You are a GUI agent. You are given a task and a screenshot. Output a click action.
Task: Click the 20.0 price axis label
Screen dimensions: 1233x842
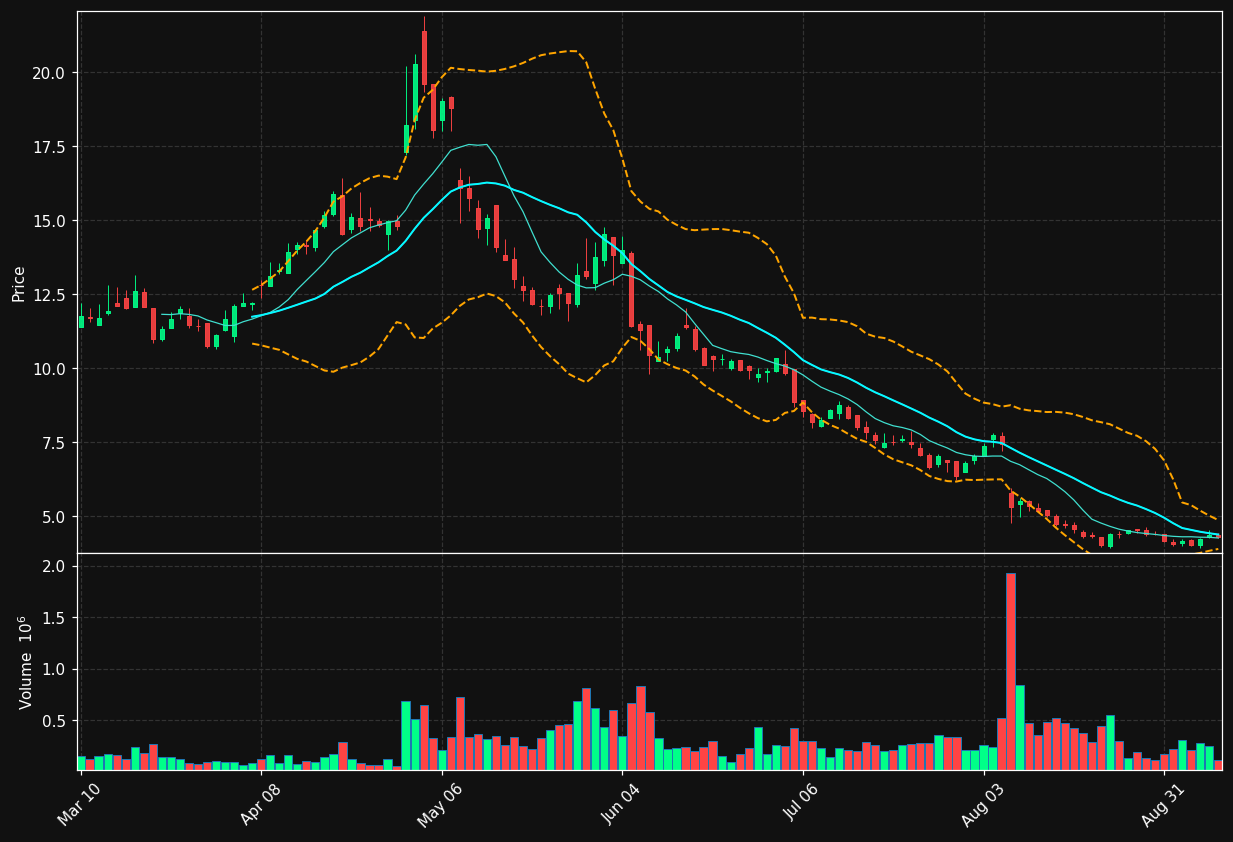pos(49,73)
